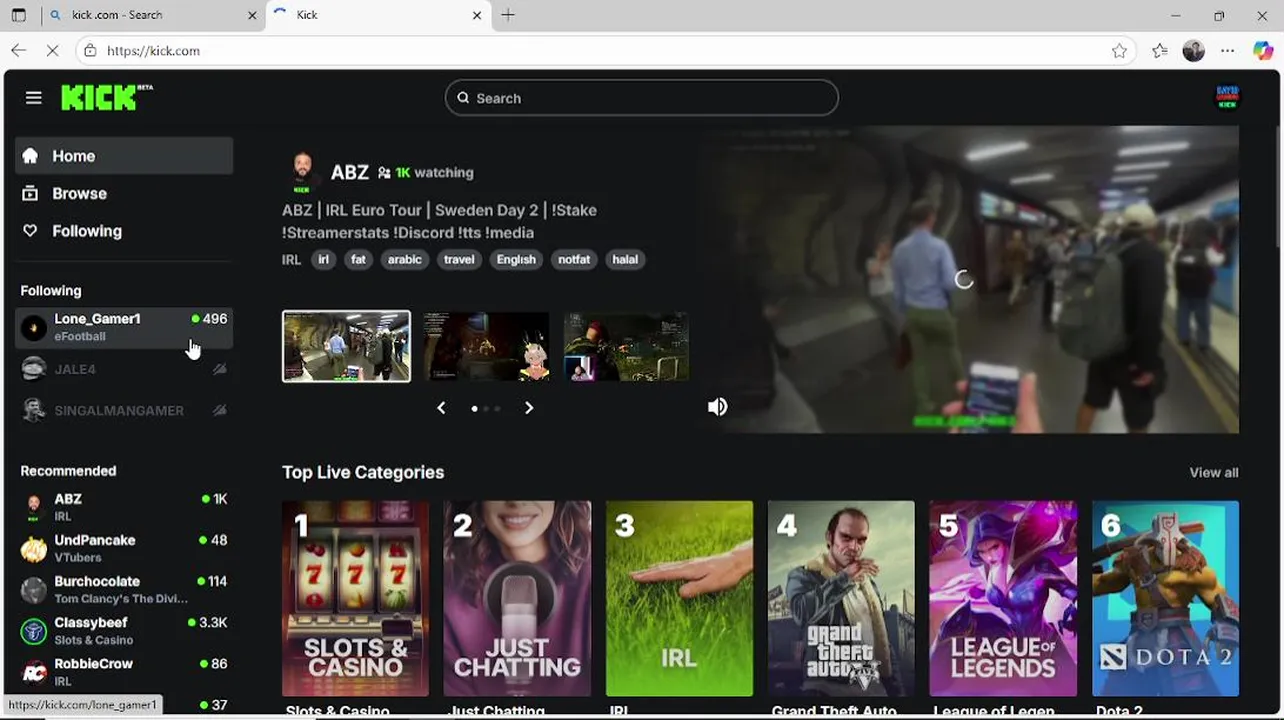Screen dimensions: 1284x720
Task: Select the 'notfat' tag chip
Action: (x=574, y=260)
